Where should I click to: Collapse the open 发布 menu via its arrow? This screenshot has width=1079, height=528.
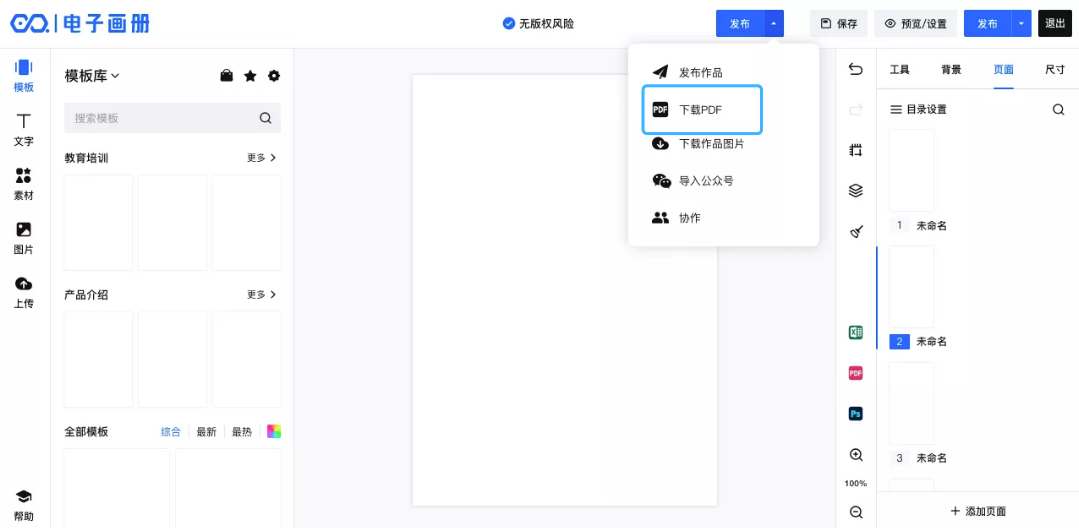[x=773, y=23]
